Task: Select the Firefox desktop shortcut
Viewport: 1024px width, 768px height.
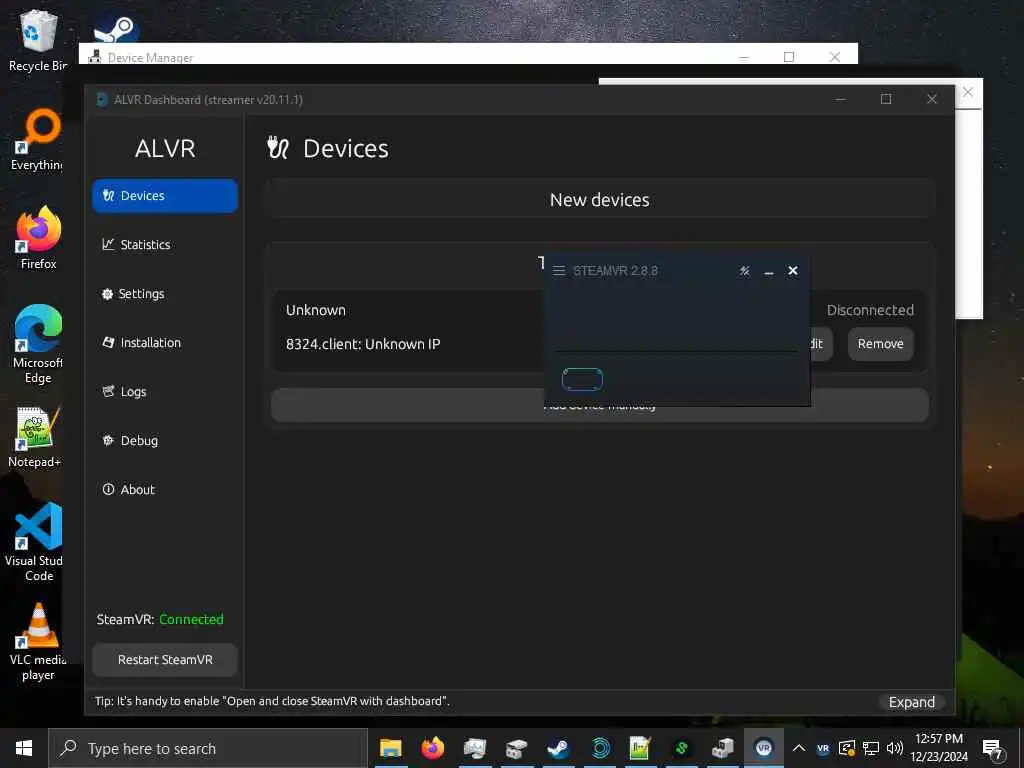Action: (x=38, y=238)
